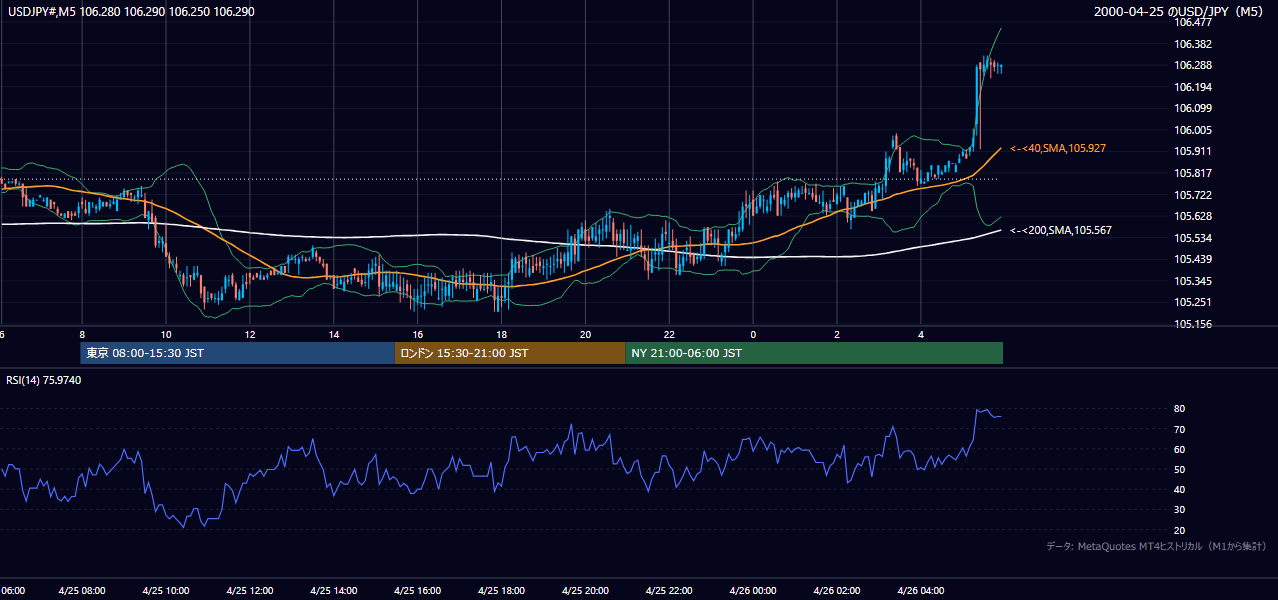Select the London session bar ロンドン 15:30-21:00 JST
The image size is (1278, 600).
pyautogui.click(x=510, y=353)
